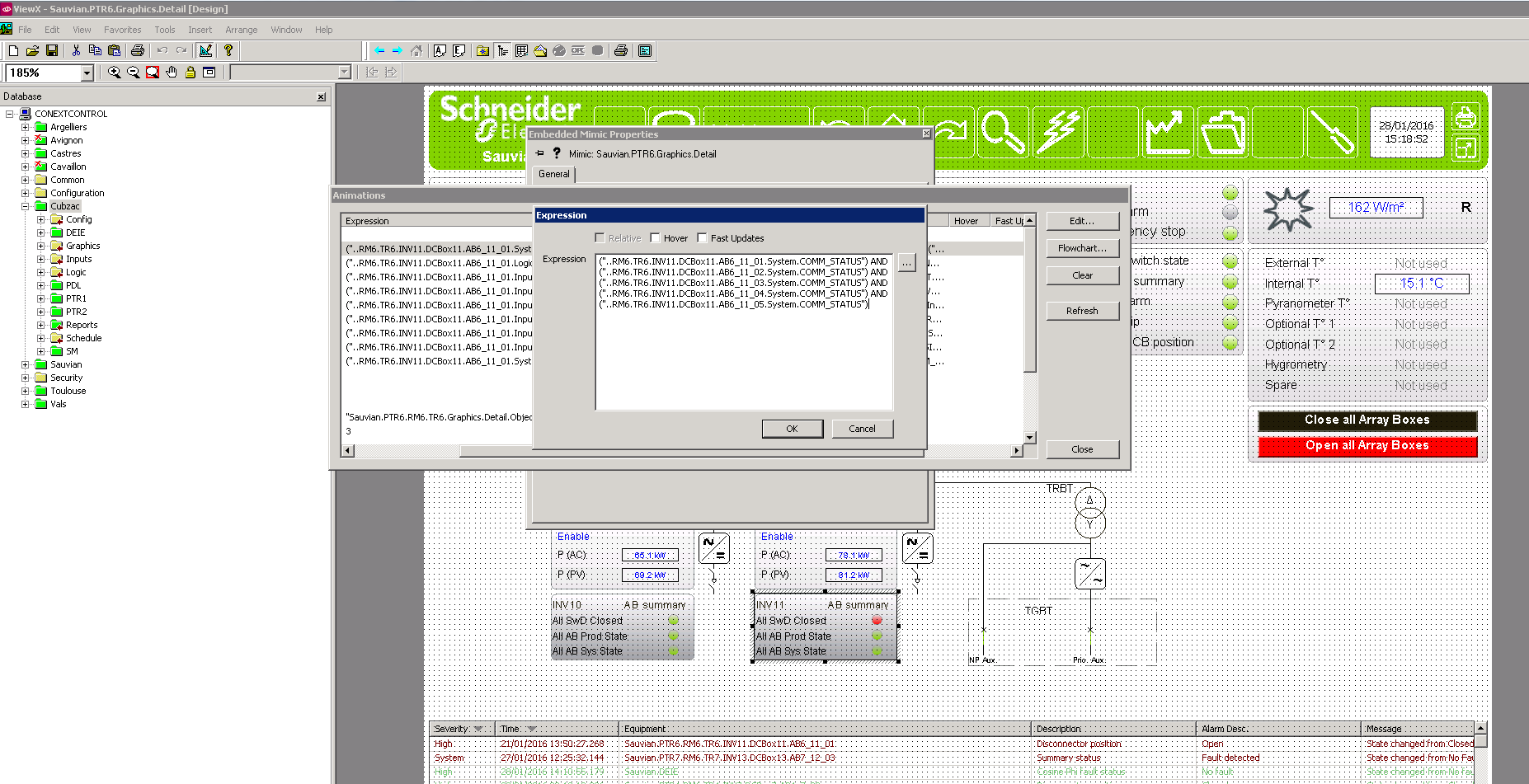Enable the Hover checkbox
Screen dimensions: 1529x784
click(655, 238)
